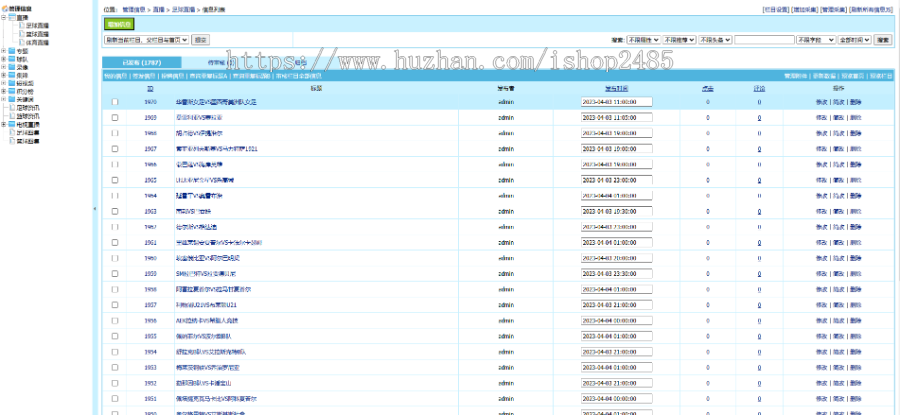Switch to the 已发布 (1787) tab

tap(141, 63)
